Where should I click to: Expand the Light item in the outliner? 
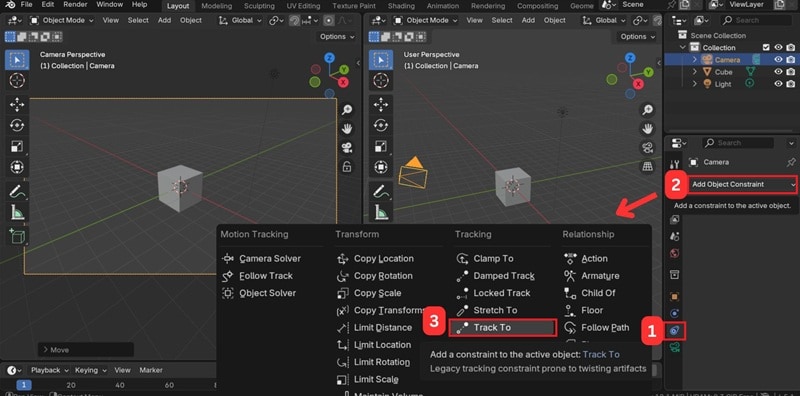pos(694,84)
